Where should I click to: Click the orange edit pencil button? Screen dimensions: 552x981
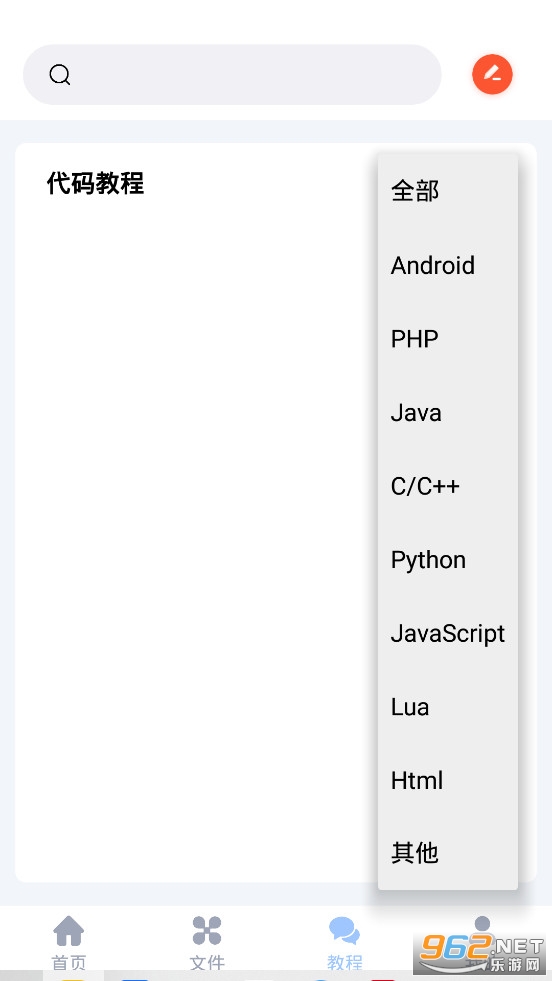[492, 74]
